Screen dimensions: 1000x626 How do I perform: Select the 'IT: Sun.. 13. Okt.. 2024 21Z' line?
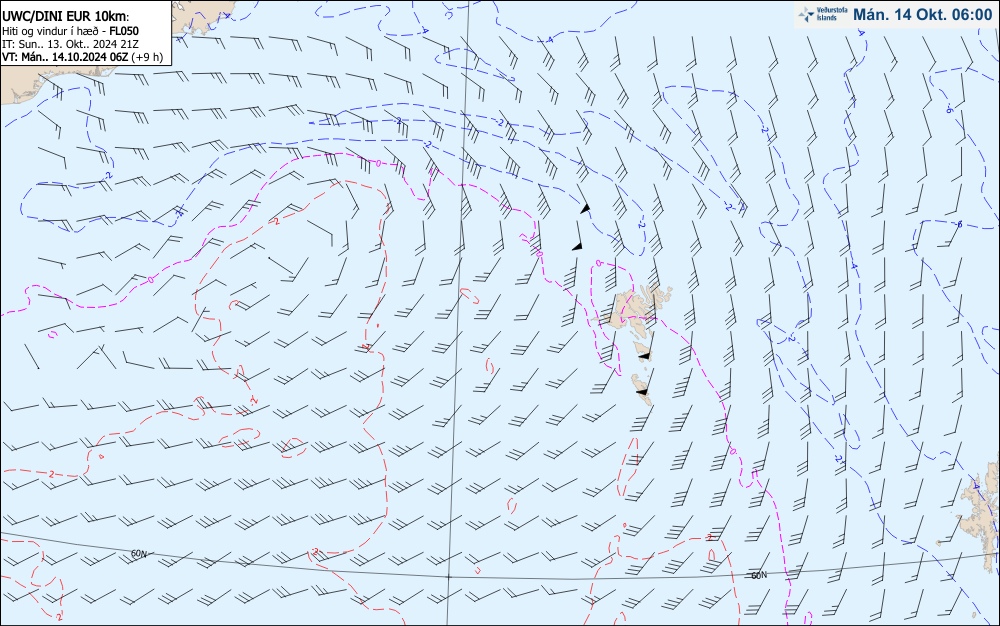[x=70, y=44]
